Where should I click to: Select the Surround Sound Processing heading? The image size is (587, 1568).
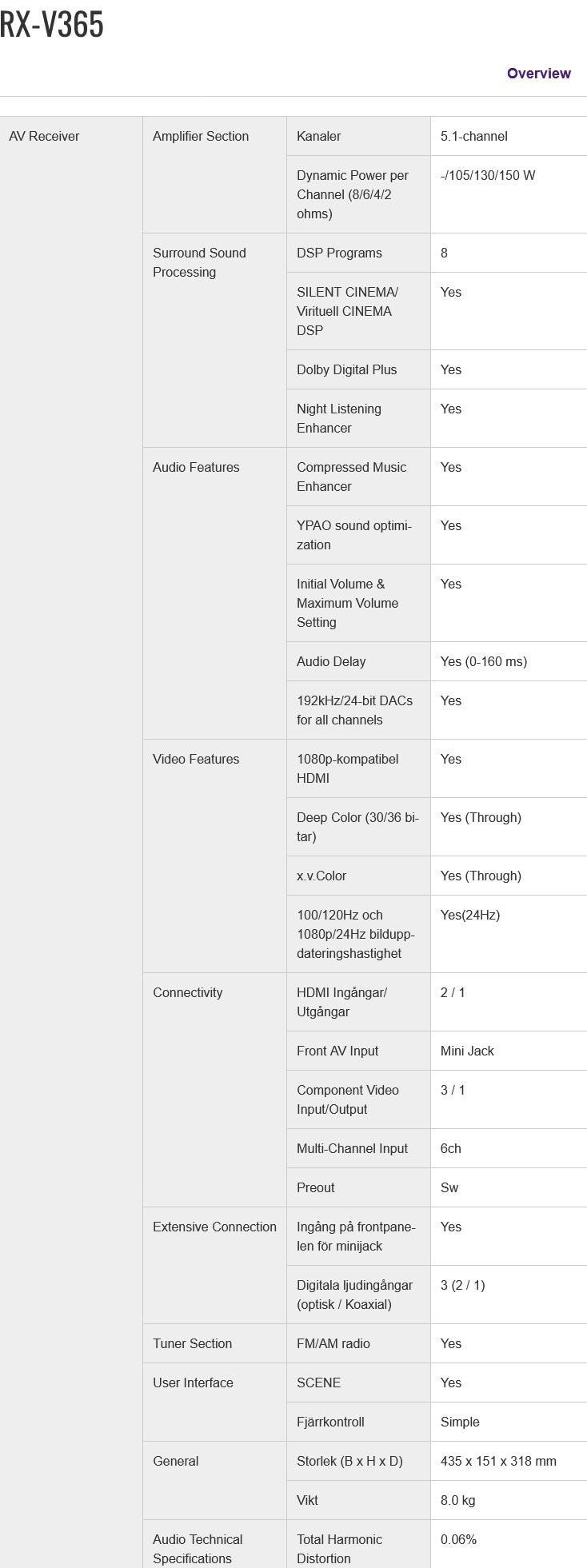tap(199, 262)
